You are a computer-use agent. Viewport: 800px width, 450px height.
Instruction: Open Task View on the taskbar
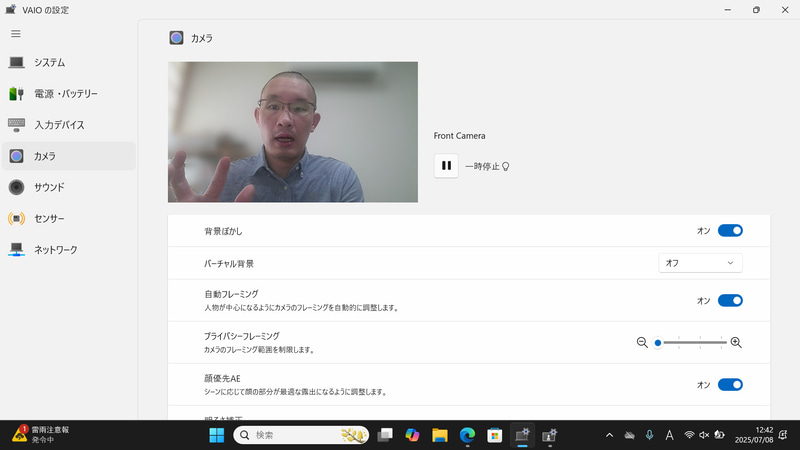coord(385,435)
